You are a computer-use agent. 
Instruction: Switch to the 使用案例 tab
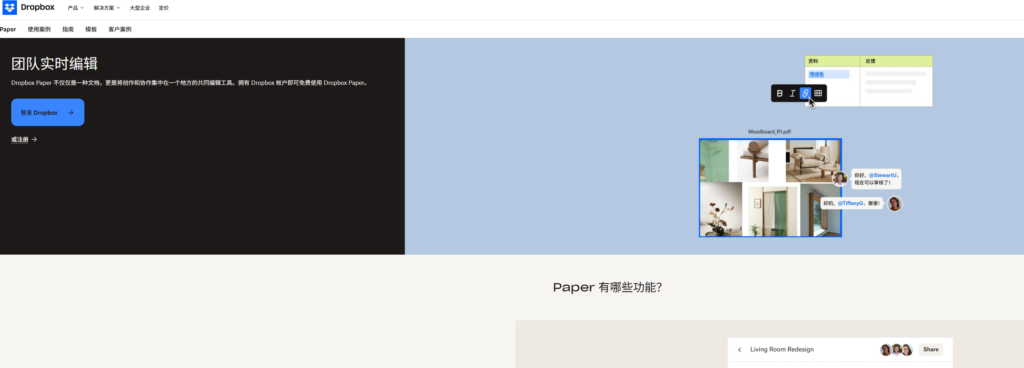click(39, 29)
